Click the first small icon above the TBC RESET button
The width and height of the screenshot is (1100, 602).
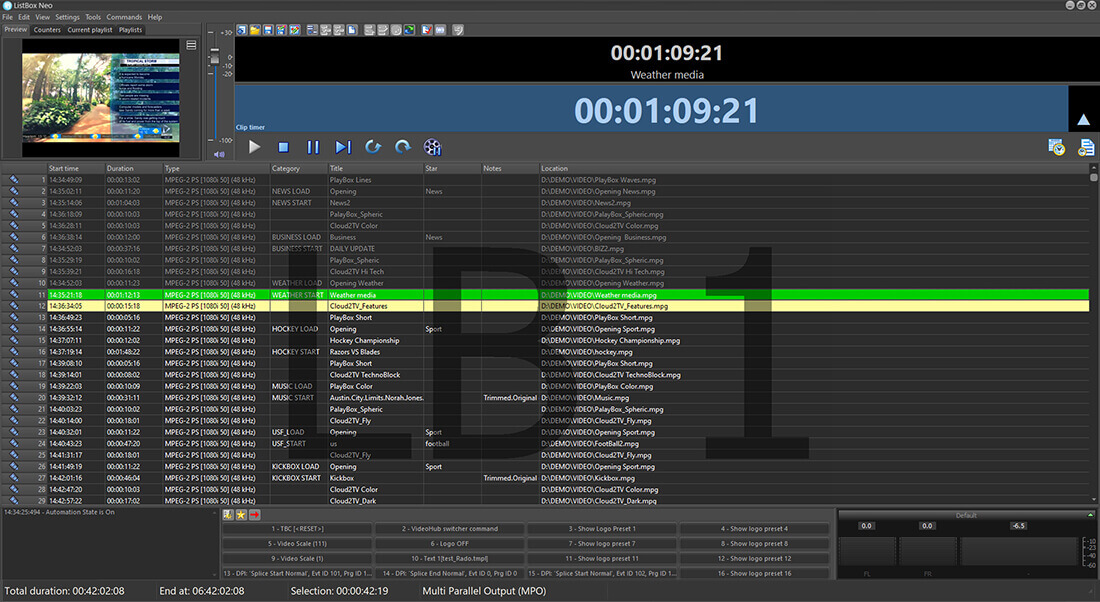pyautogui.click(x=228, y=515)
